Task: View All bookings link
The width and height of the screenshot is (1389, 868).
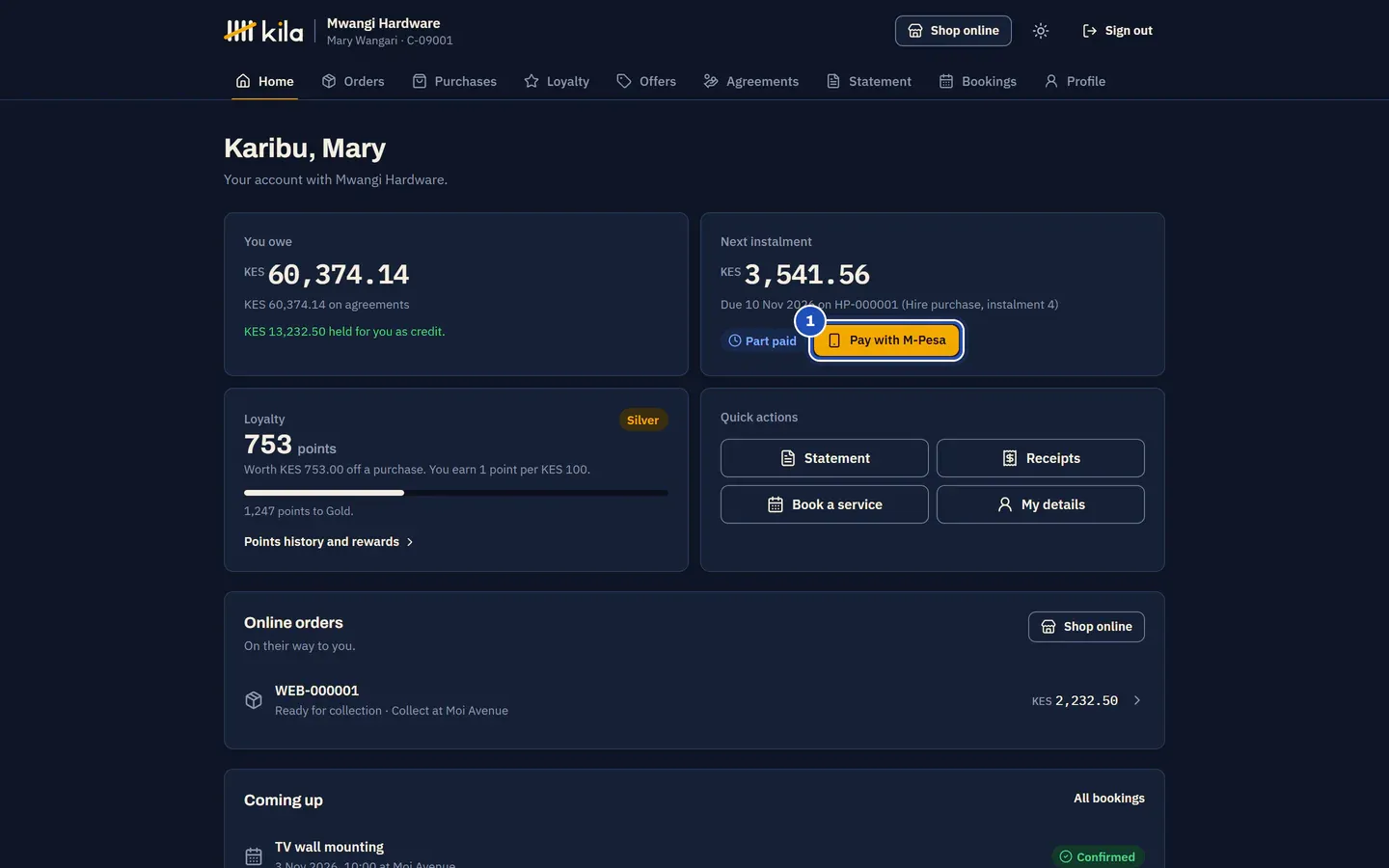Action: point(1109,799)
